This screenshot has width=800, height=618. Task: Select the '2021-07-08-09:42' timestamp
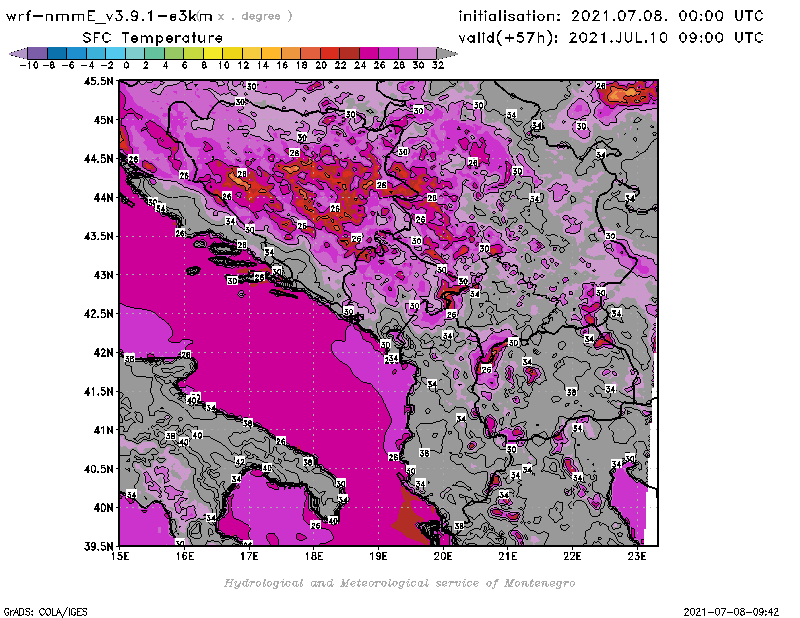click(x=731, y=612)
